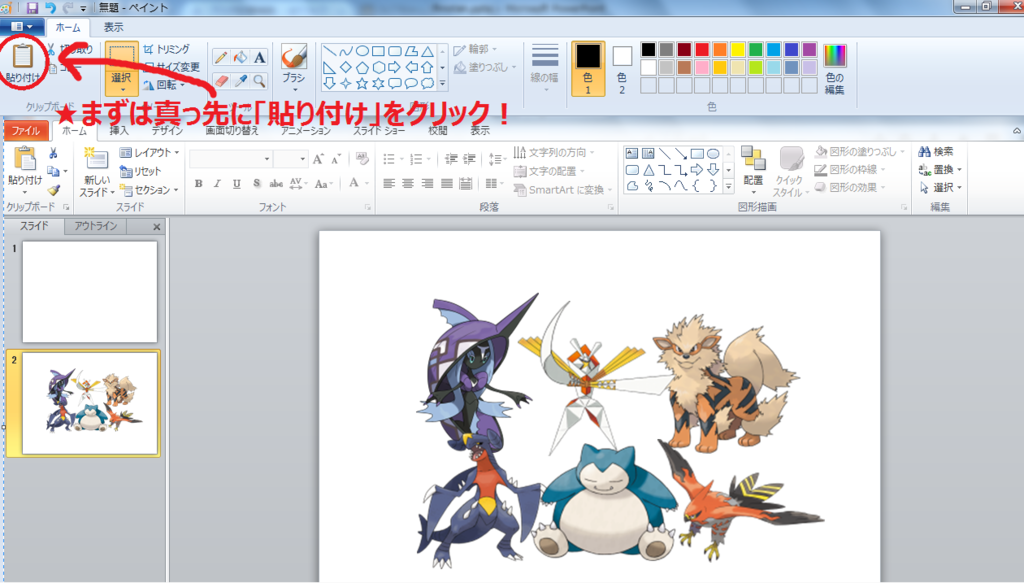
Task: Expand the Clipboard group dialog launcher
Action: (66, 207)
